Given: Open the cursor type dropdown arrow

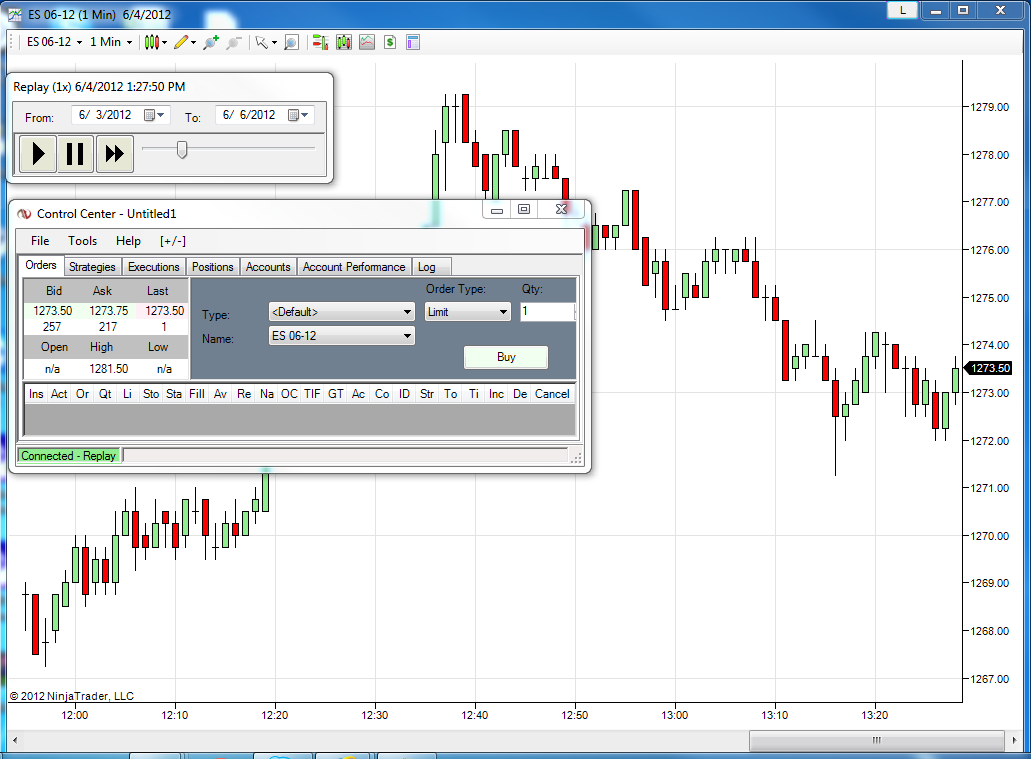Looking at the screenshot, I should click(x=274, y=43).
